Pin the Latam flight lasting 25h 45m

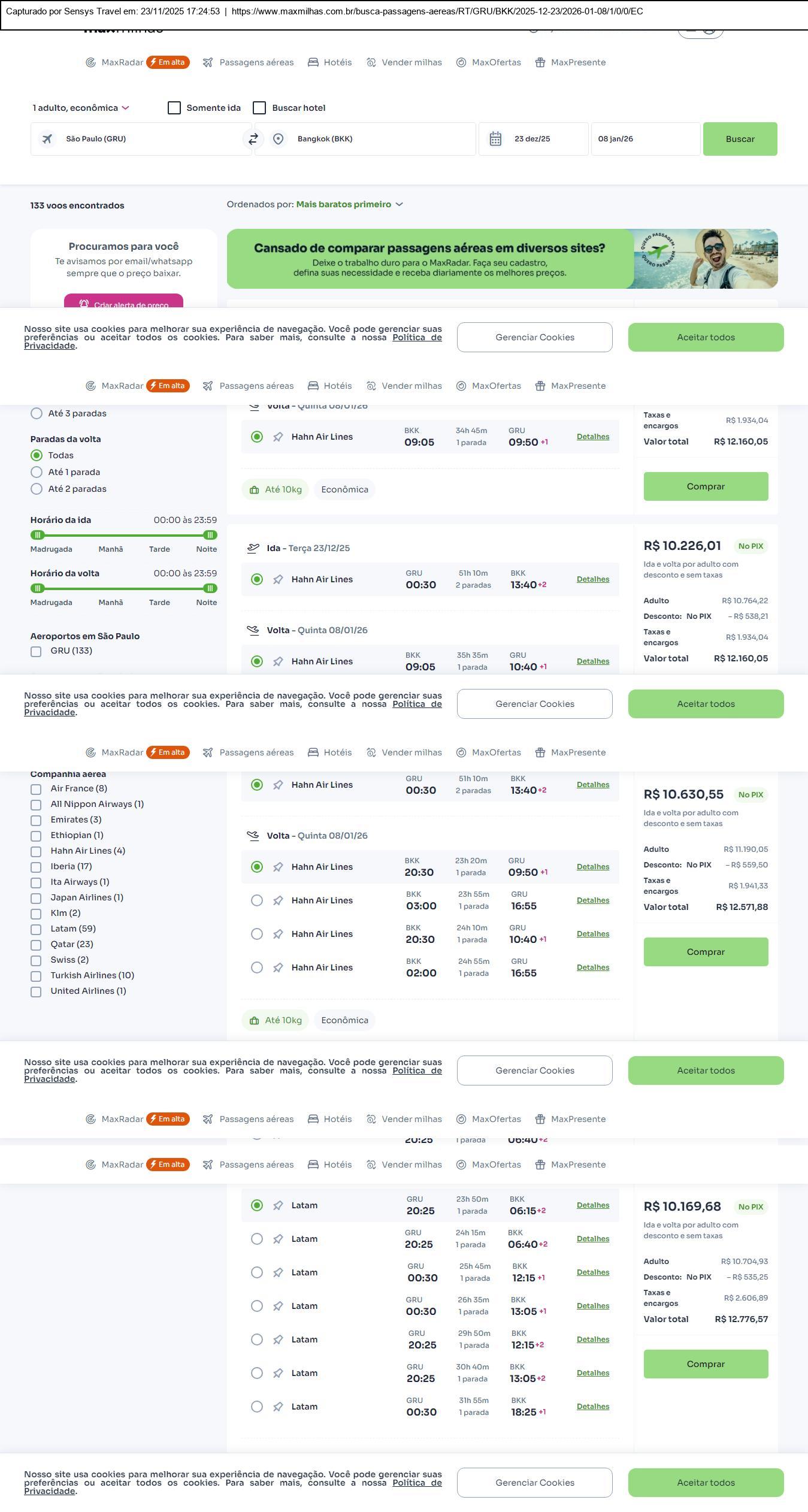[x=278, y=1272]
